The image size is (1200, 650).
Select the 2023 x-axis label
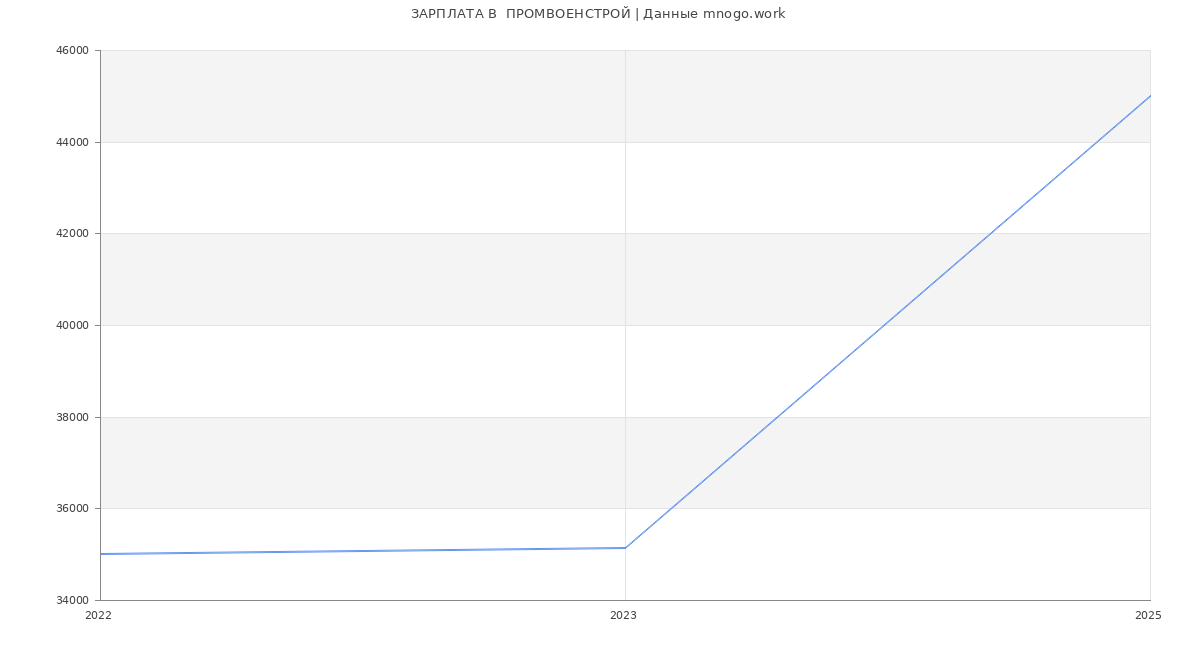[x=623, y=616]
